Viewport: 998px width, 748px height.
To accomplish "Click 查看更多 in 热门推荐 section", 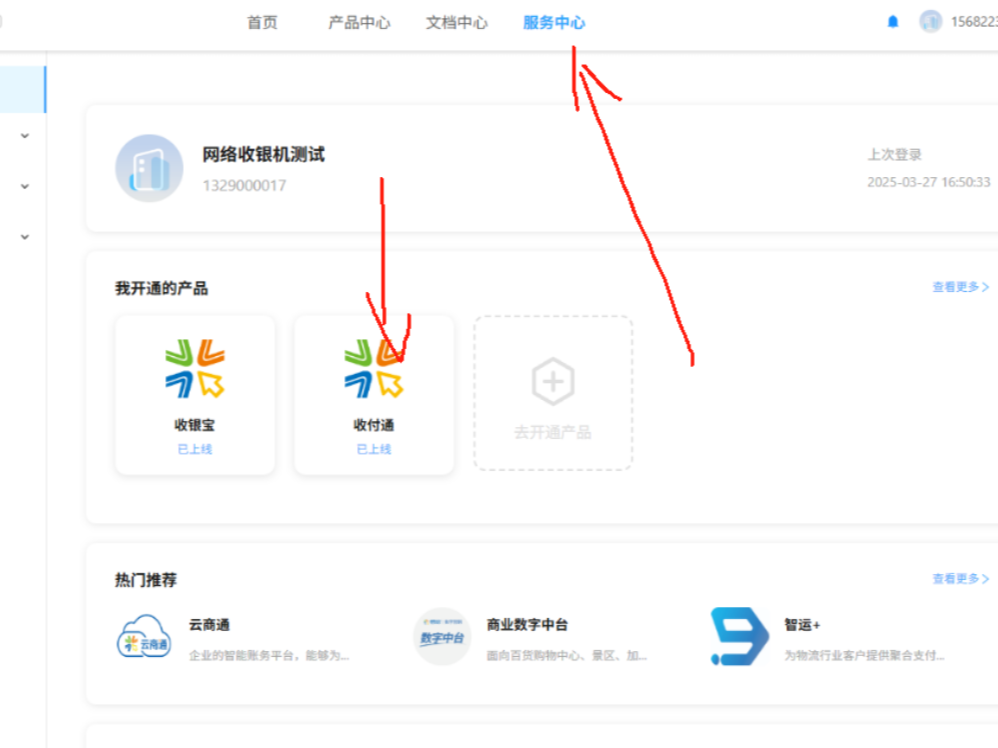I will click(x=960, y=579).
